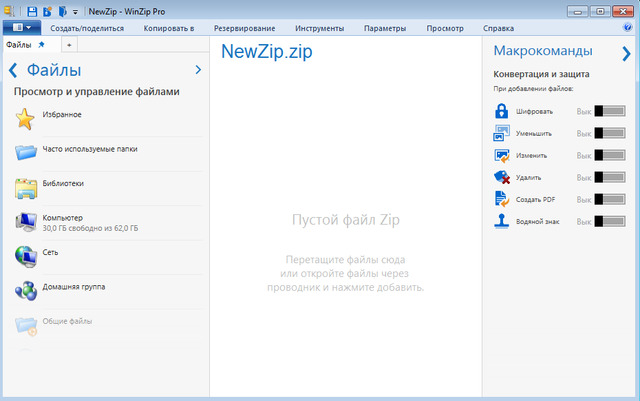Open the Домашняя группа icon
The height and width of the screenshot is (401, 640).
(26, 291)
